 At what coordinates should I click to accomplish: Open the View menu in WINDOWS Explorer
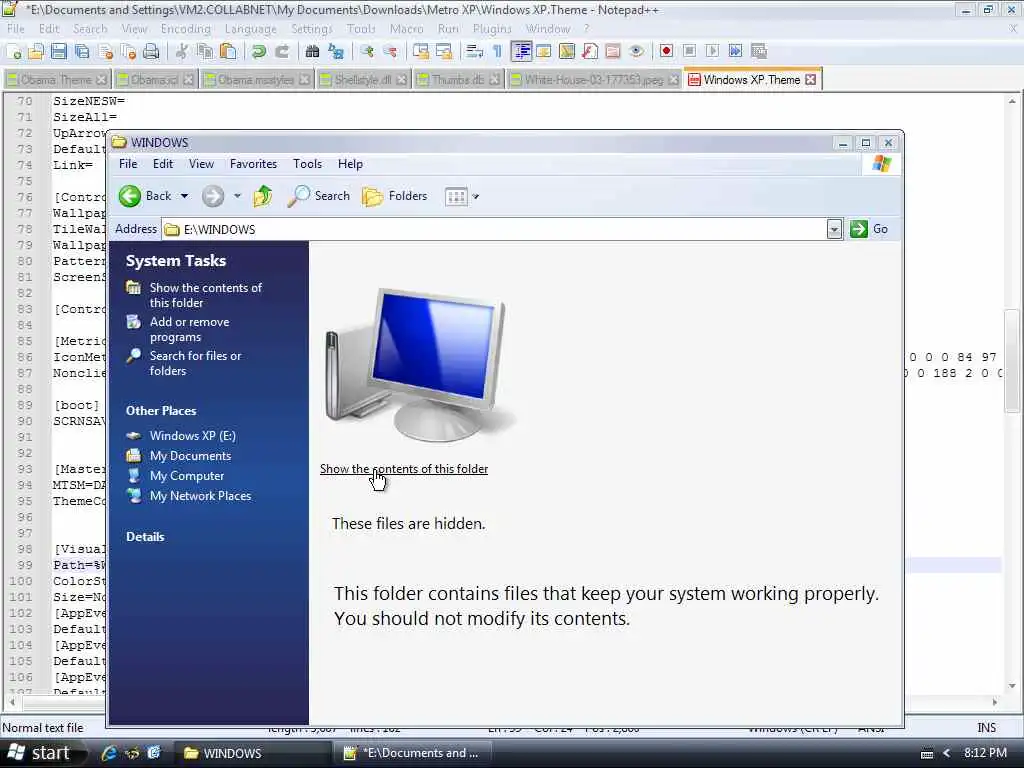(201, 164)
